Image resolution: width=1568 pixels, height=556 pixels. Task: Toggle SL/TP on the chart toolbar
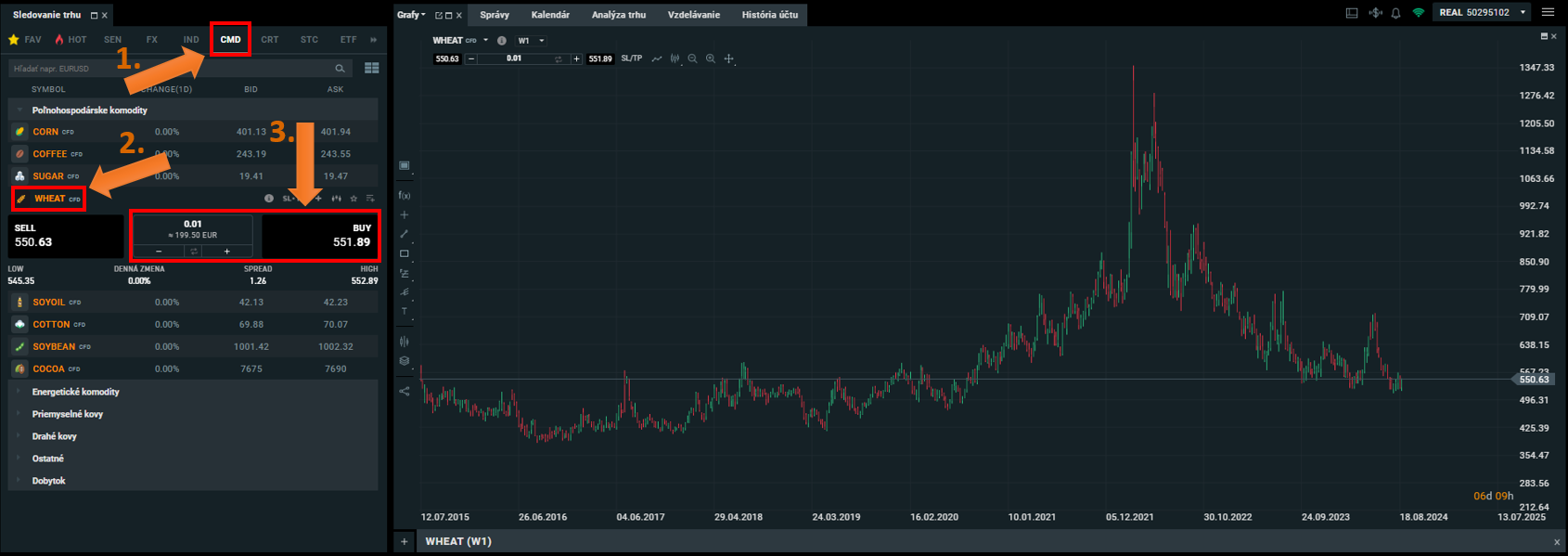tap(631, 58)
